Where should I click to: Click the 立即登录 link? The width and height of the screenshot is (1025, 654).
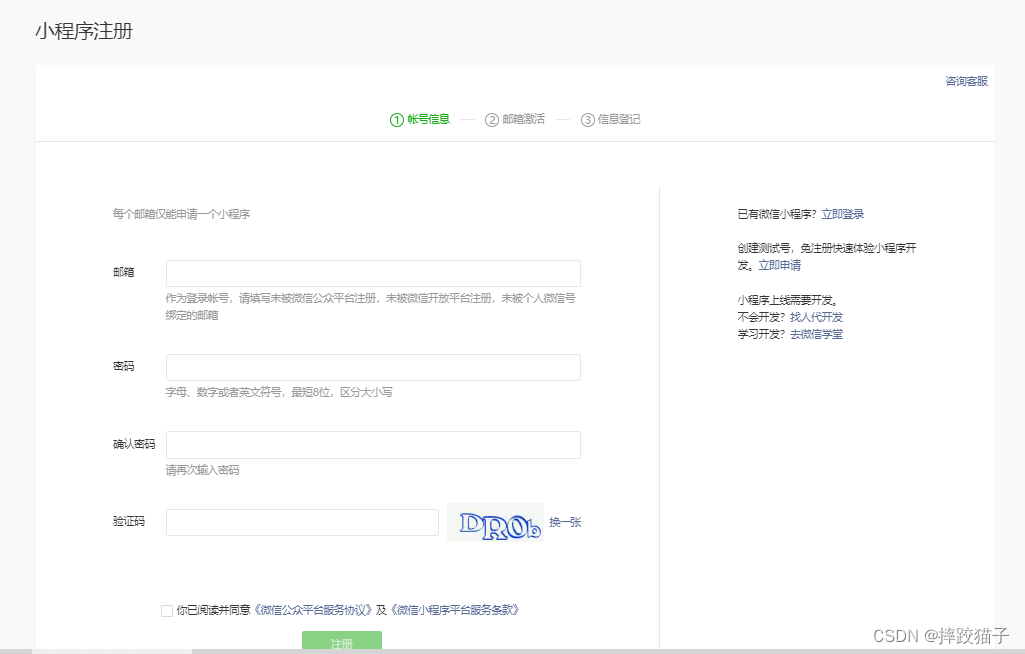pyautogui.click(x=843, y=214)
